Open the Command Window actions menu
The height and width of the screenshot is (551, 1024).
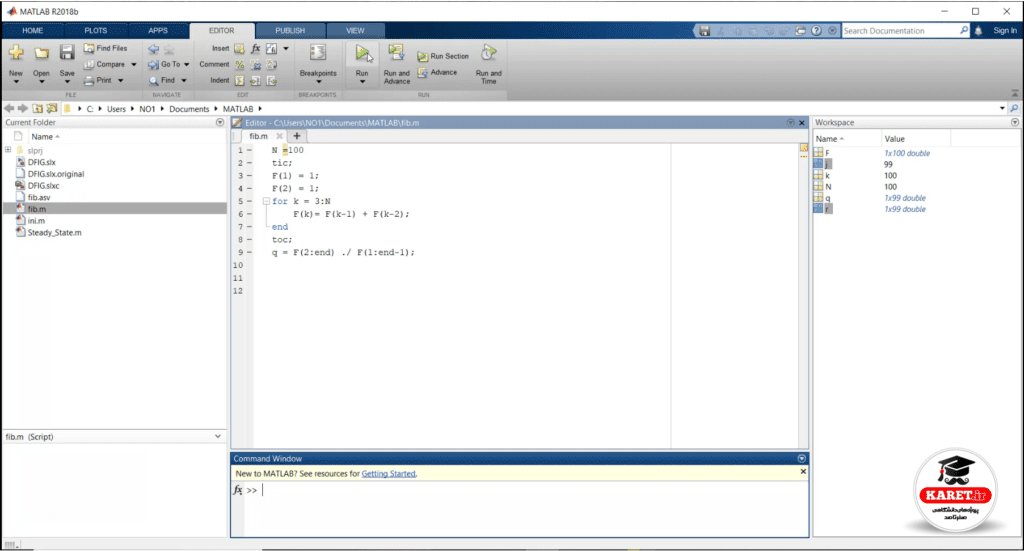tap(802, 458)
